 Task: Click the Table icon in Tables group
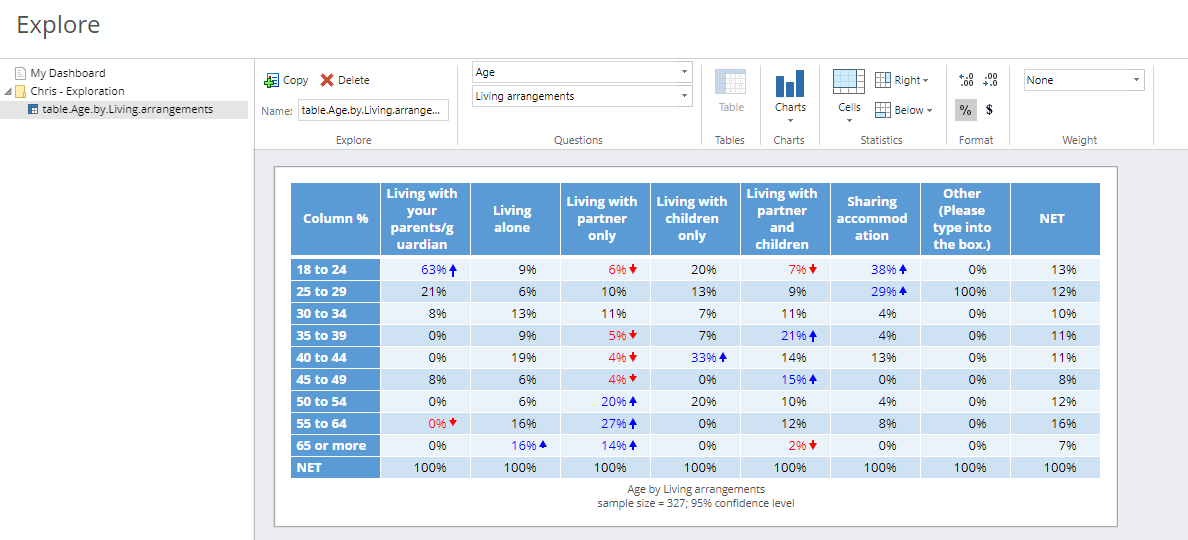tap(731, 83)
